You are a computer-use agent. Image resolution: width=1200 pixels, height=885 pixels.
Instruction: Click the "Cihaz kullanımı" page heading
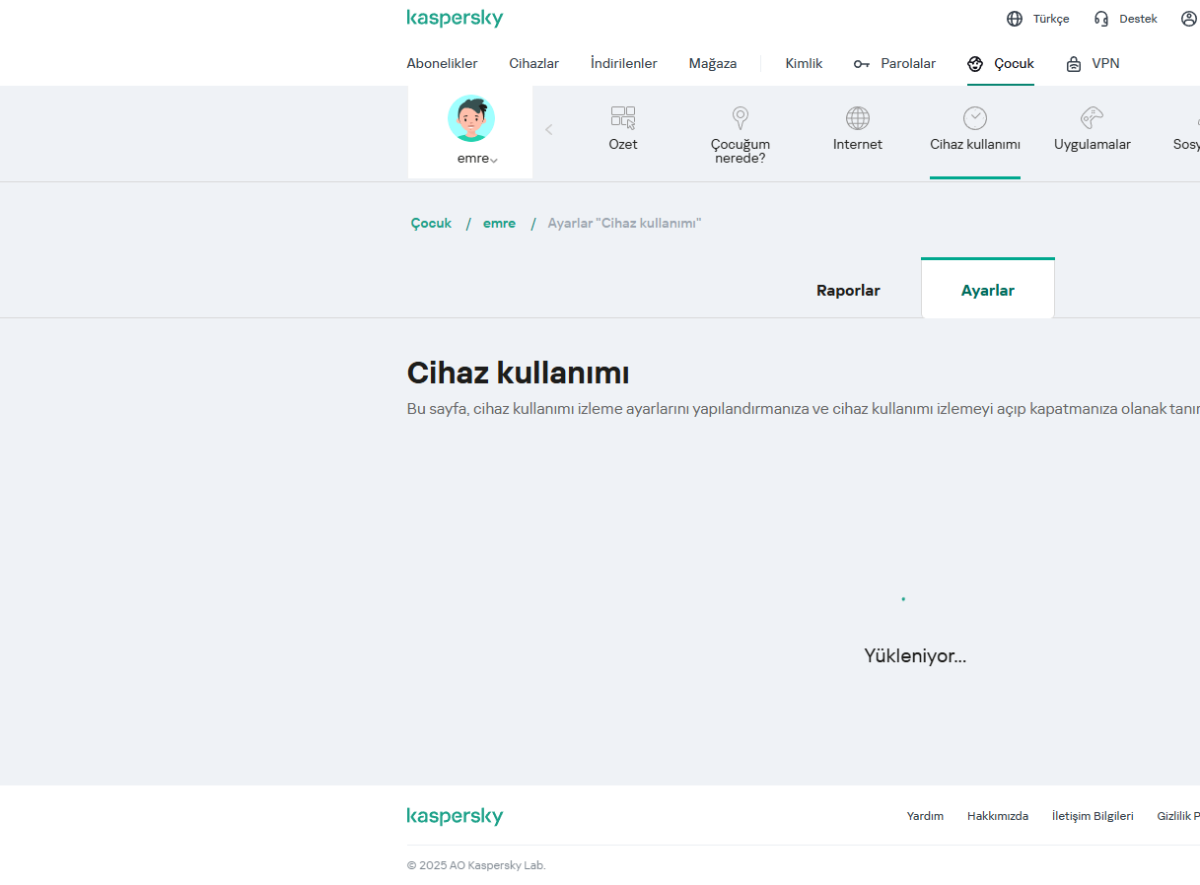point(518,373)
